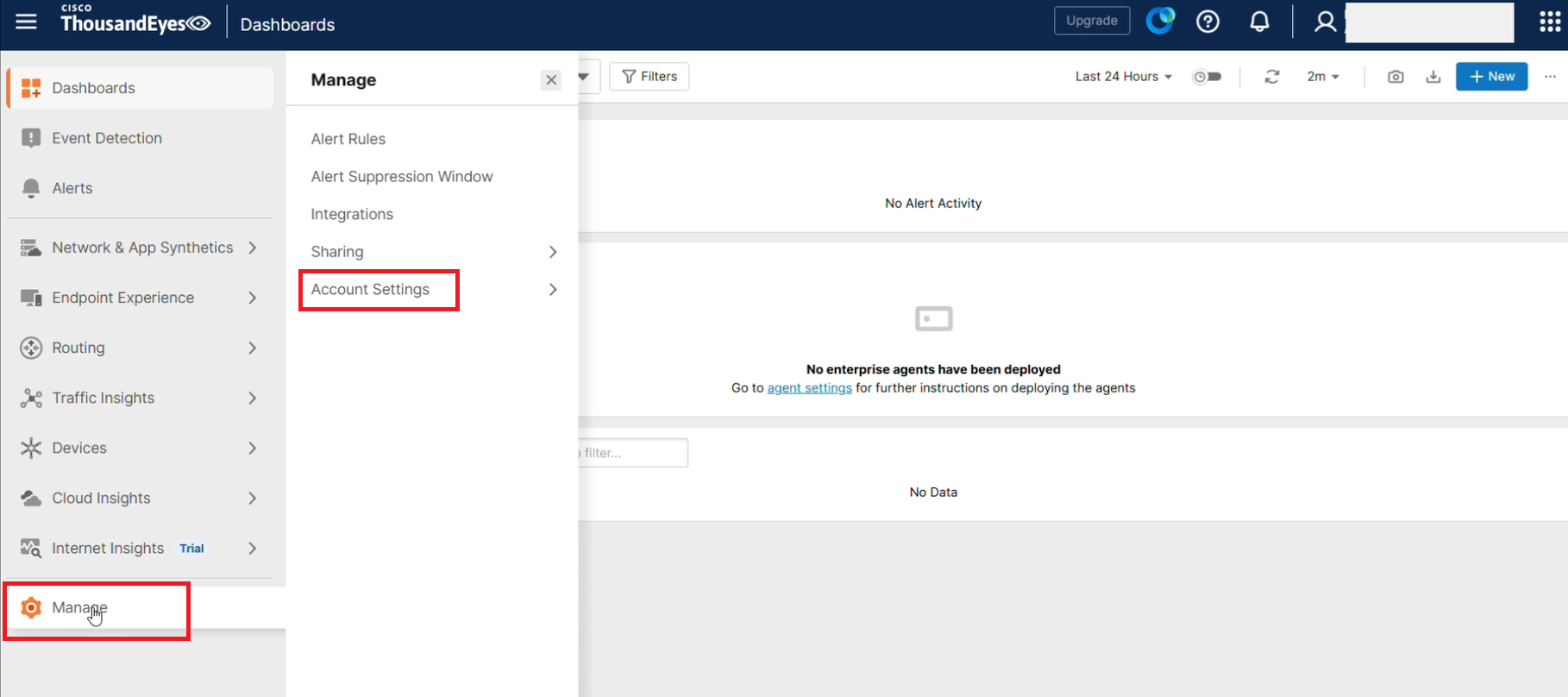Open the help question mark icon

[x=1207, y=22]
